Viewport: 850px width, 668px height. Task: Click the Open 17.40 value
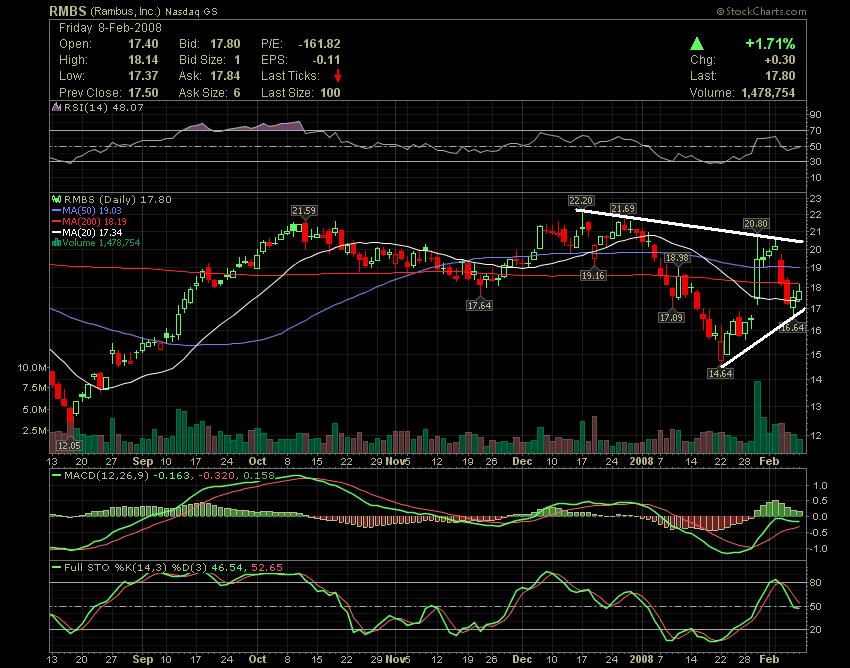click(143, 44)
